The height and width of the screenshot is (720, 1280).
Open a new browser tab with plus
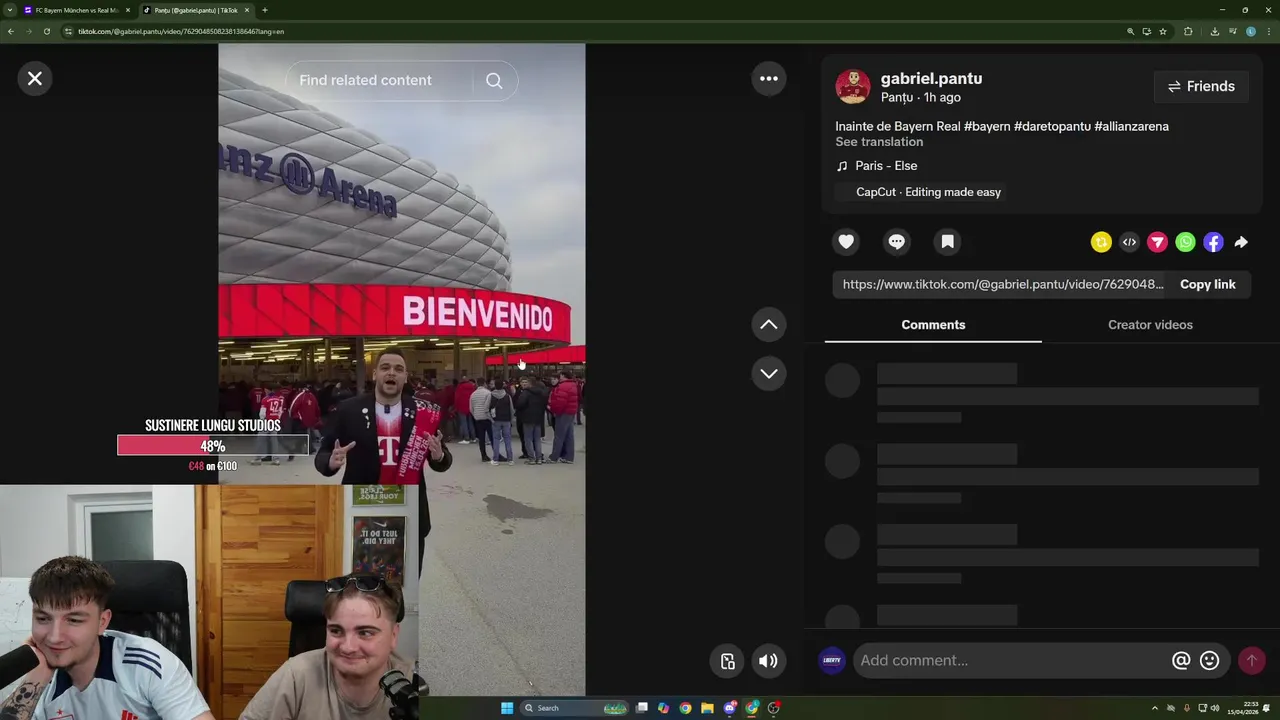click(x=265, y=10)
